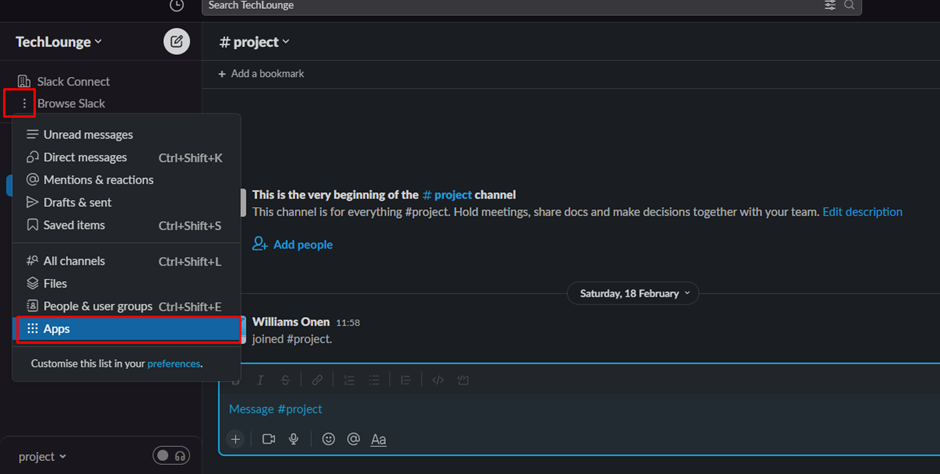The width and height of the screenshot is (940, 474).
Task: Toggle formatting toolbar with Aa icon
Action: click(378, 440)
